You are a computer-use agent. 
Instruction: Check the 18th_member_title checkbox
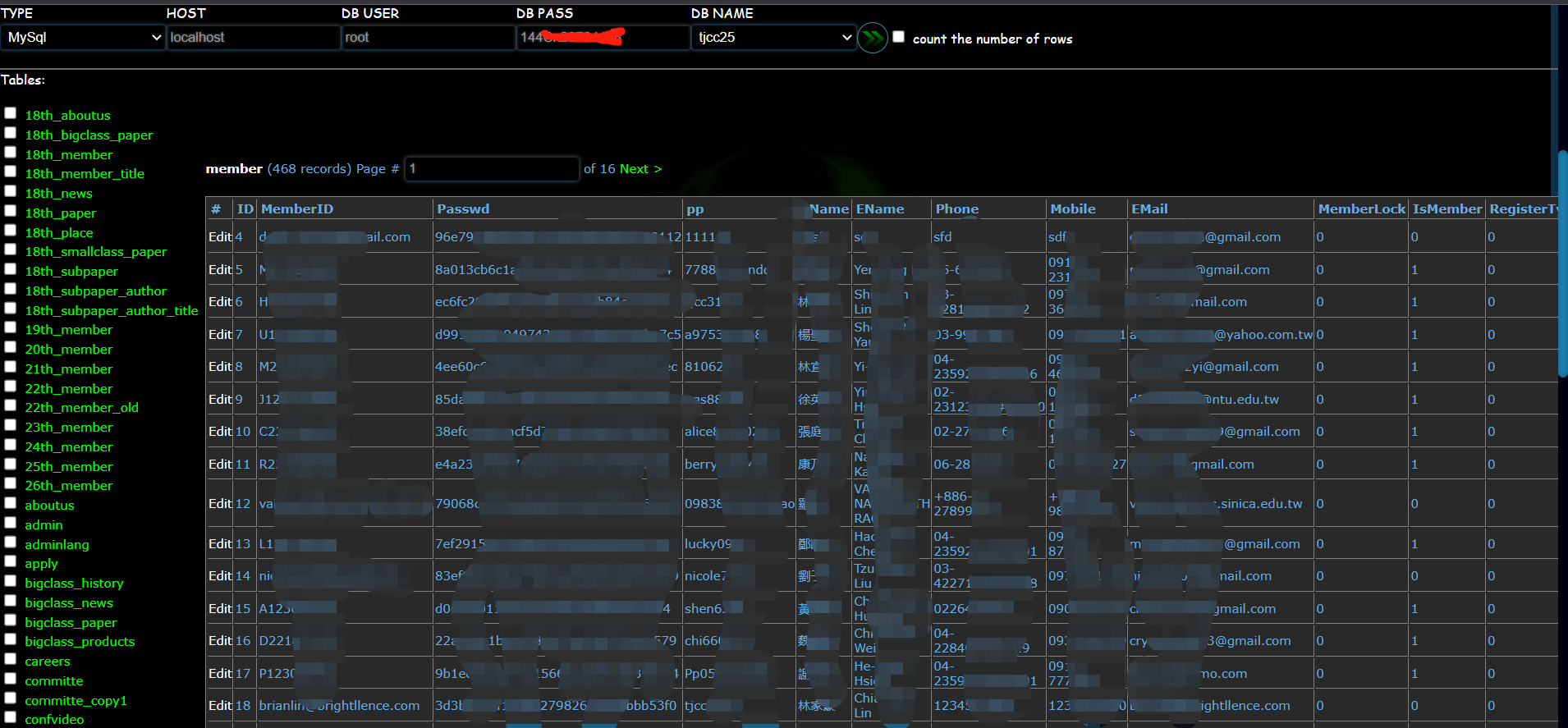[11, 172]
